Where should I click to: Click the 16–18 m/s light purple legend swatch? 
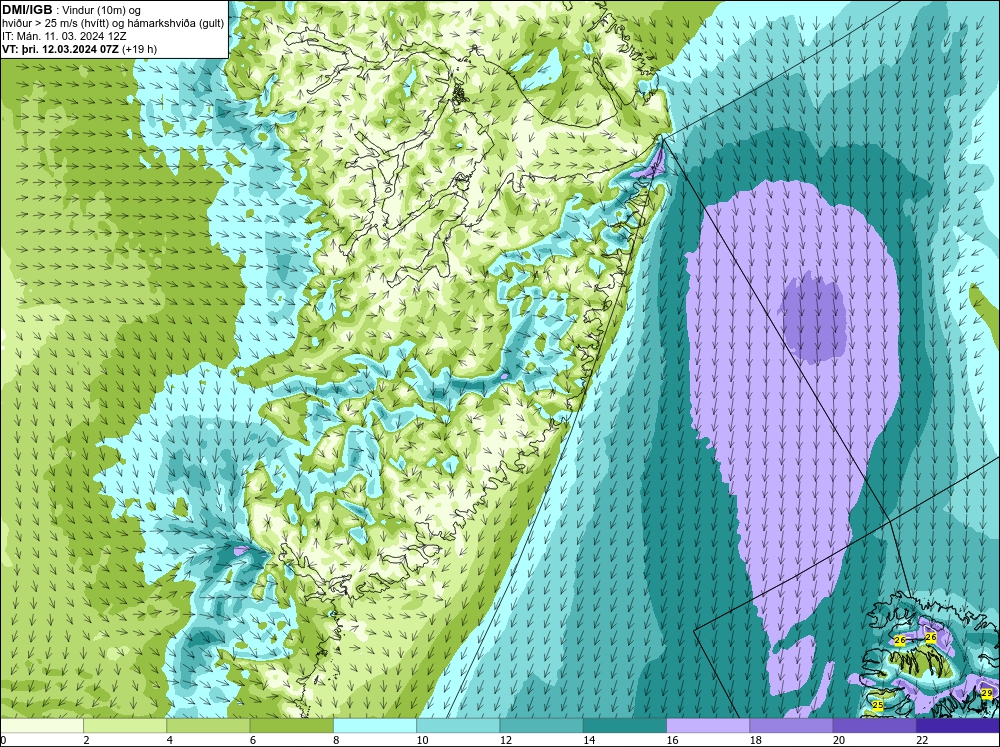click(x=708, y=725)
